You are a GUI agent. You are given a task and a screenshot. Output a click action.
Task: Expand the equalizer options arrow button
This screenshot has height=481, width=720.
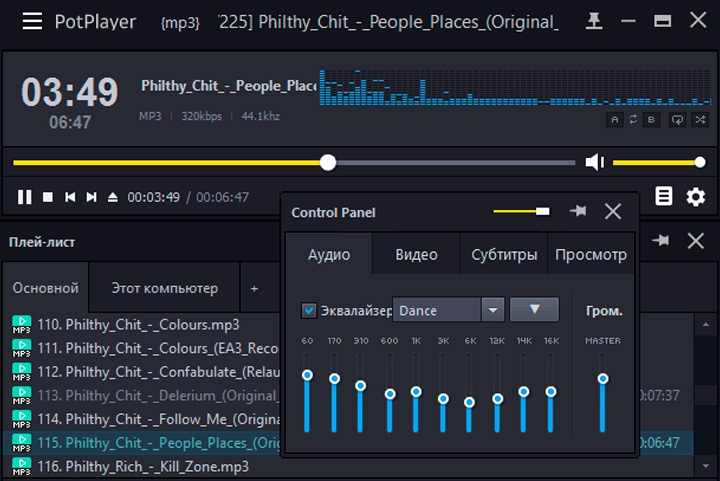[x=534, y=310]
